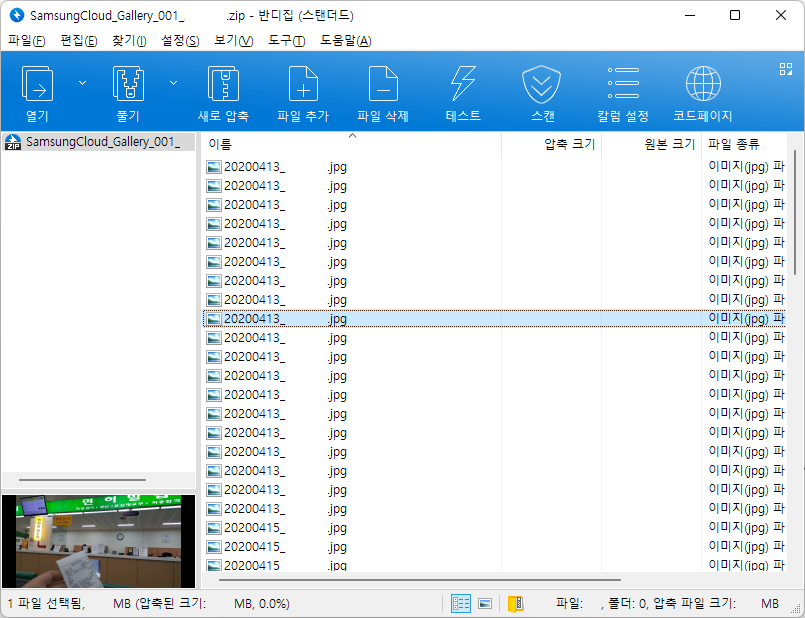Open the 보기(V) menu
This screenshot has width=805, height=618.
234,41
